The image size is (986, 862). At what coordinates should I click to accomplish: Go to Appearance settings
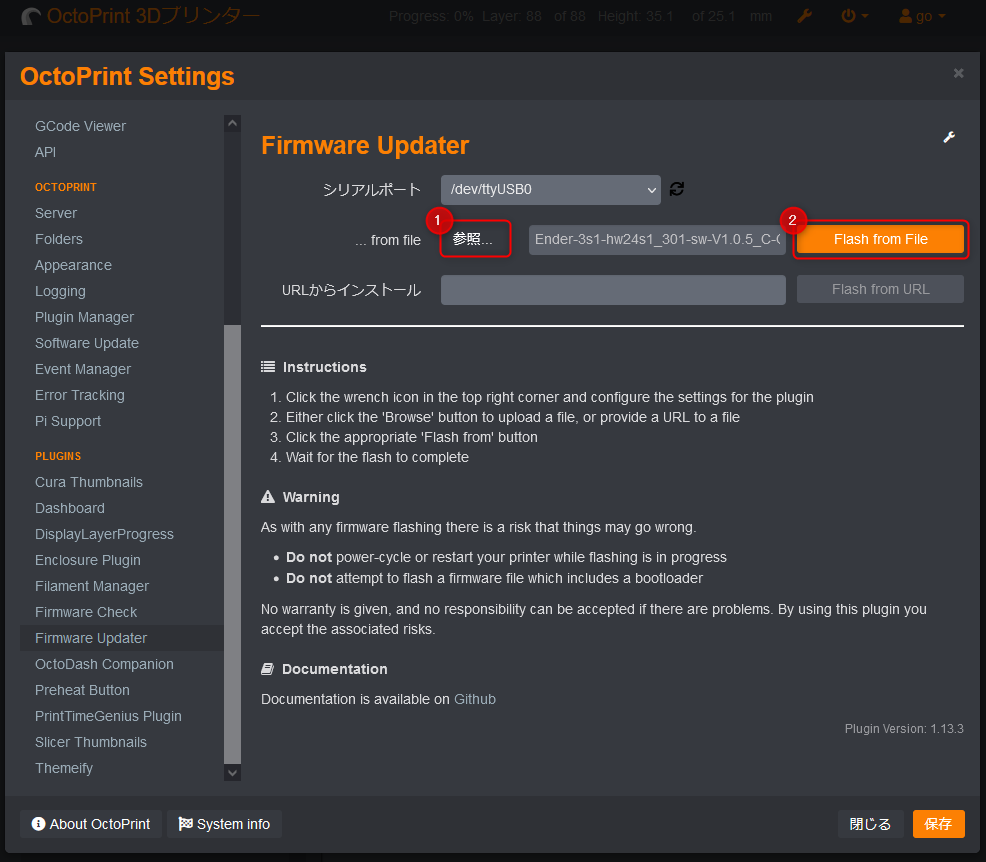point(74,265)
